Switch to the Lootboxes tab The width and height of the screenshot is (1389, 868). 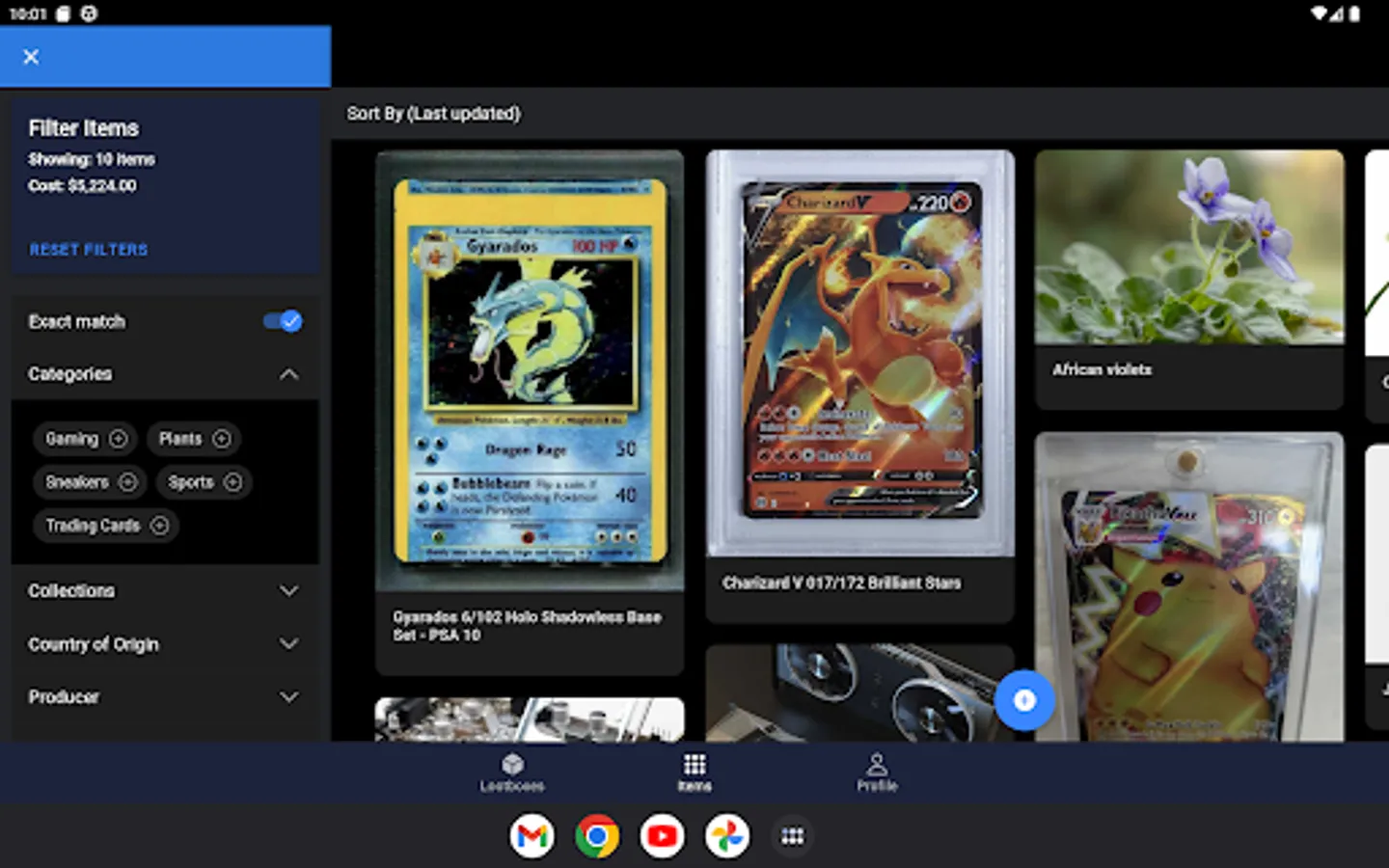[512, 773]
